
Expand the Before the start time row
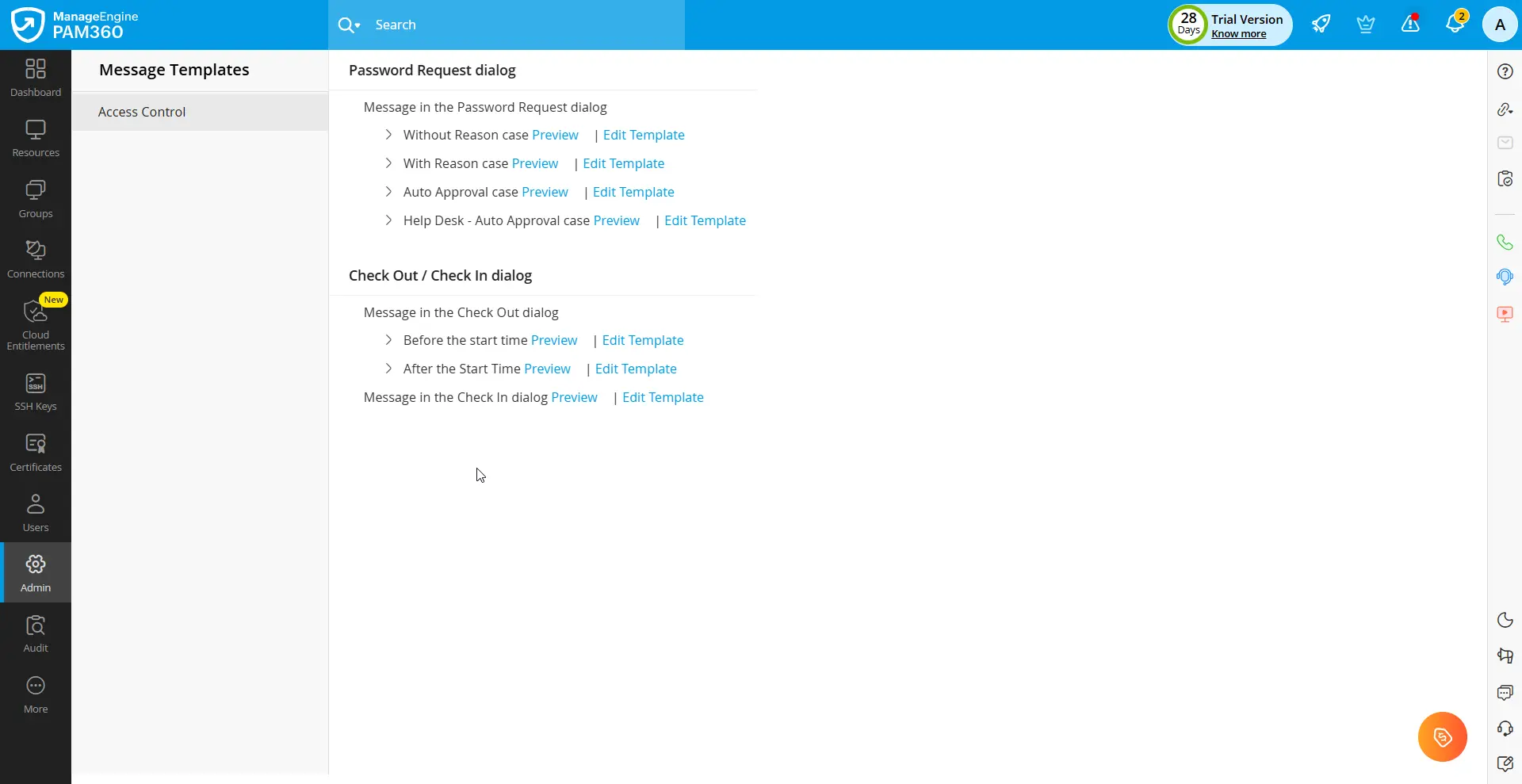(388, 340)
